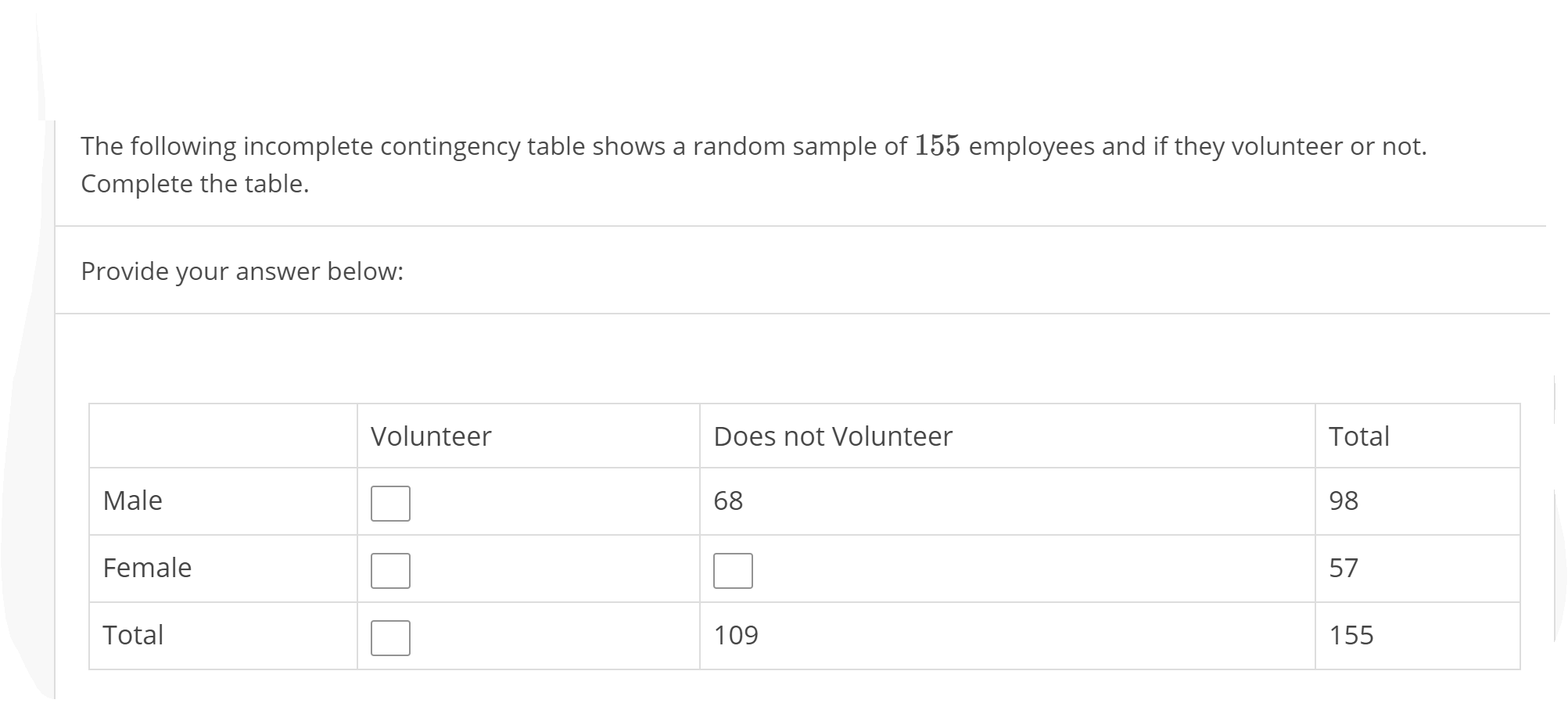Select the Female Volunteer answer field
1568x714 pixels.
click(x=389, y=571)
